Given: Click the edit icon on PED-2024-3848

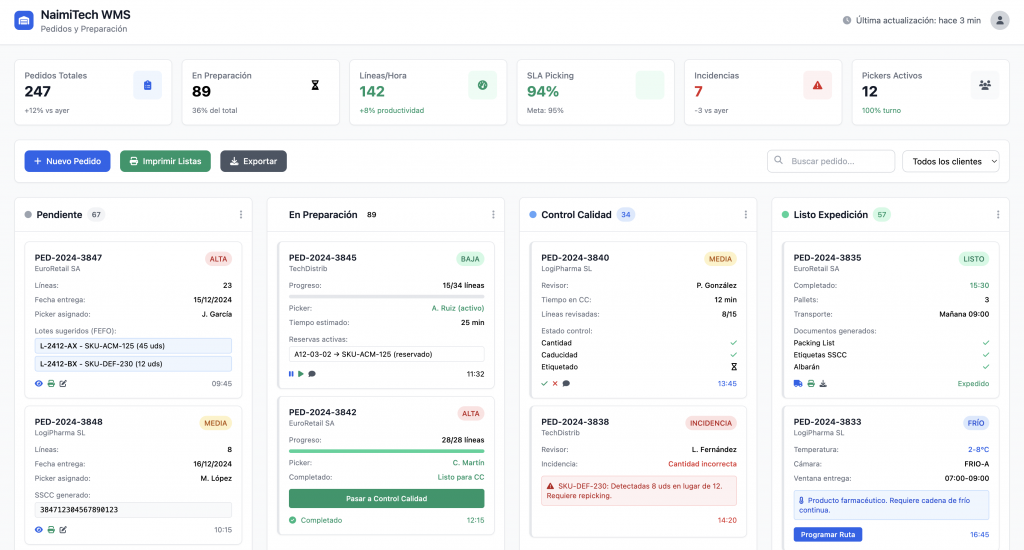Looking at the screenshot, I should point(63,530).
